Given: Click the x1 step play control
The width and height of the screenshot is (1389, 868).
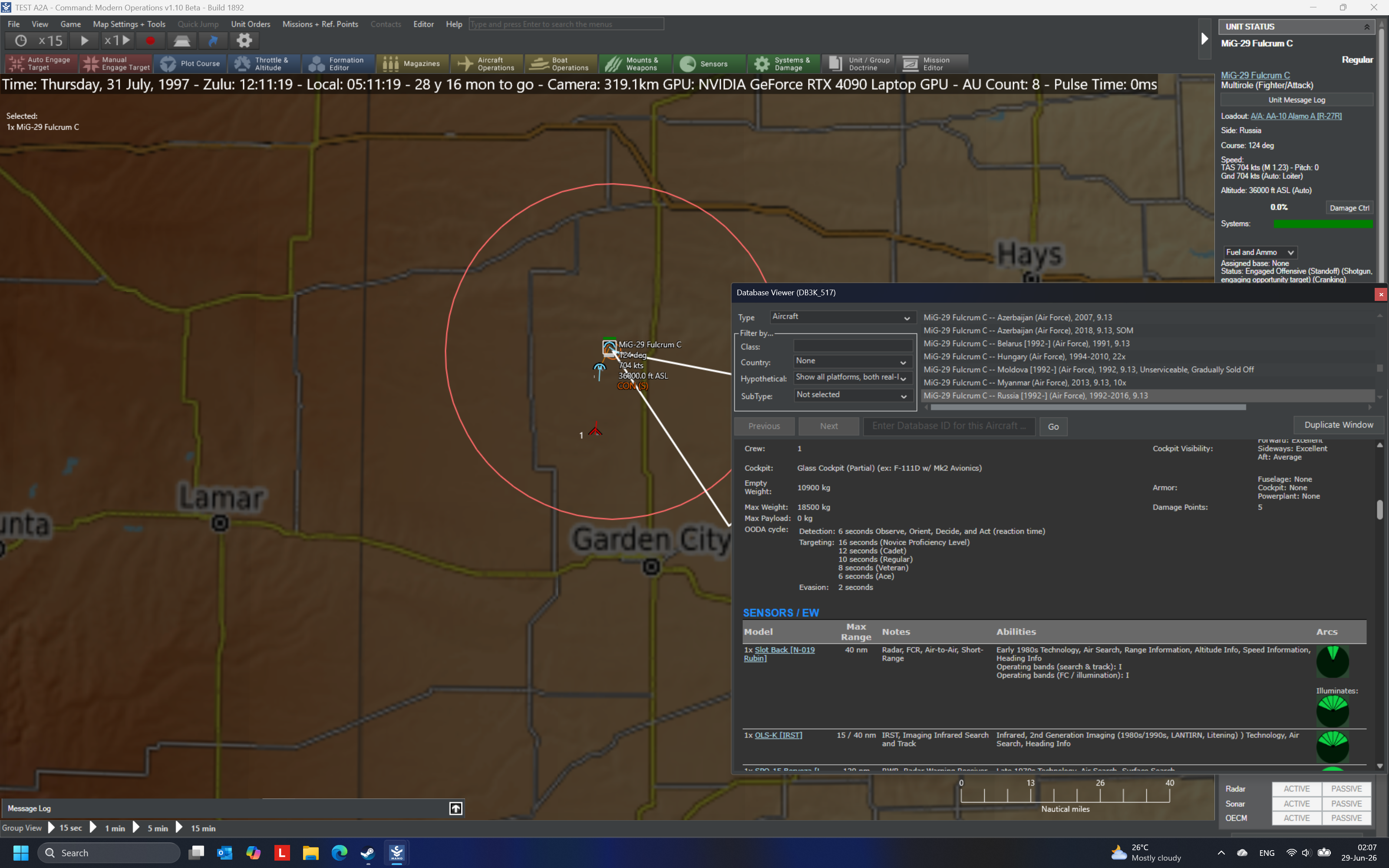Looking at the screenshot, I should pyautogui.click(x=117, y=41).
